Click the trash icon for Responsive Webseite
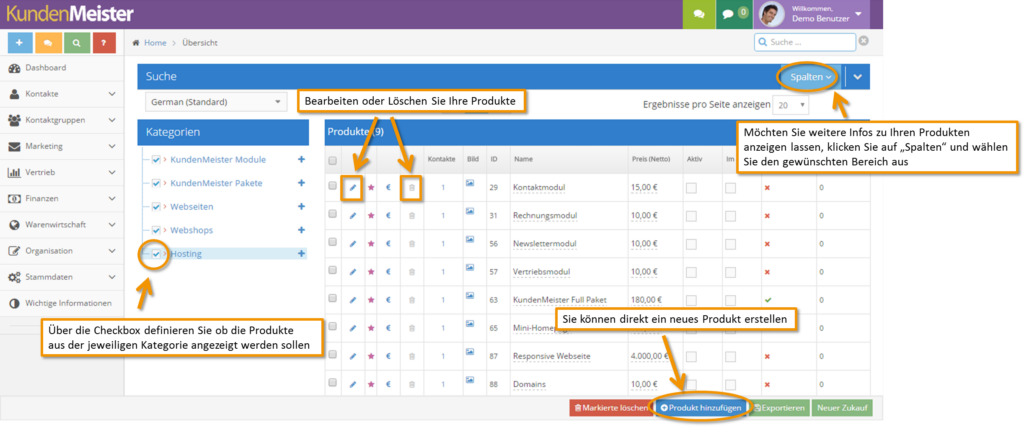 (x=411, y=356)
